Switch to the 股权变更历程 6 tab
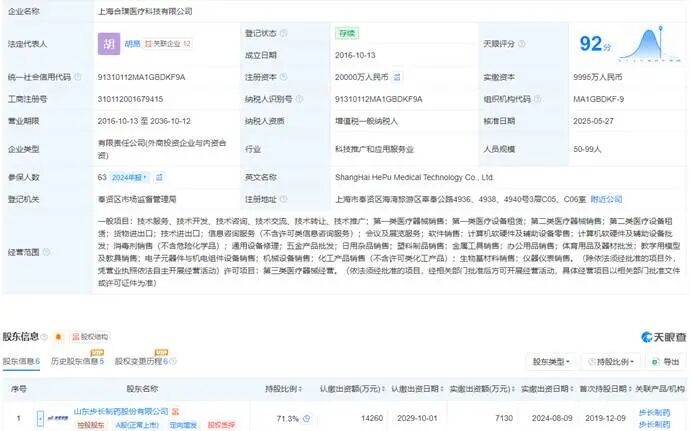 coord(141,361)
